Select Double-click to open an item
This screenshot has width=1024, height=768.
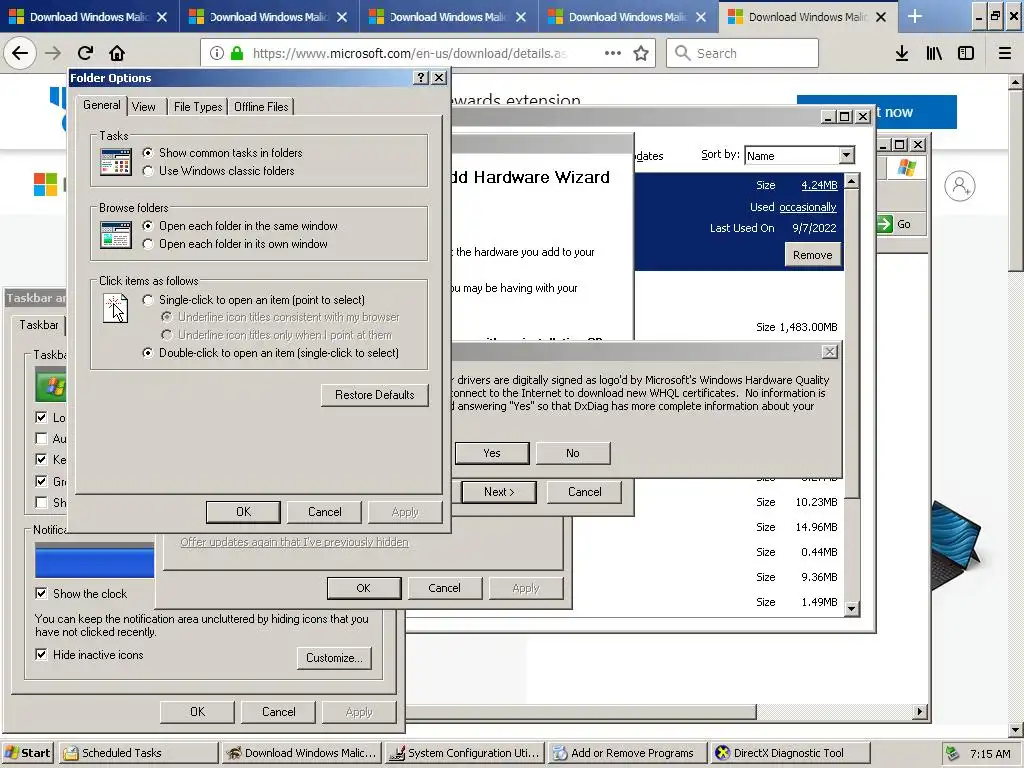(148, 353)
